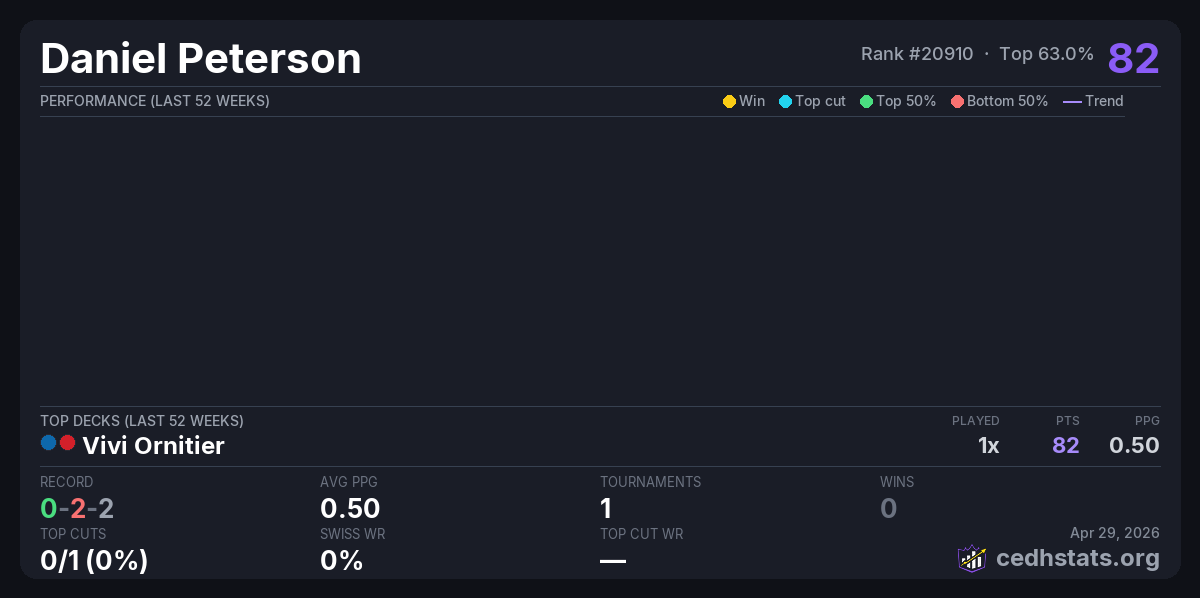This screenshot has width=1200, height=598.
Task: Click the blue mana color dot
Action: (x=49, y=443)
